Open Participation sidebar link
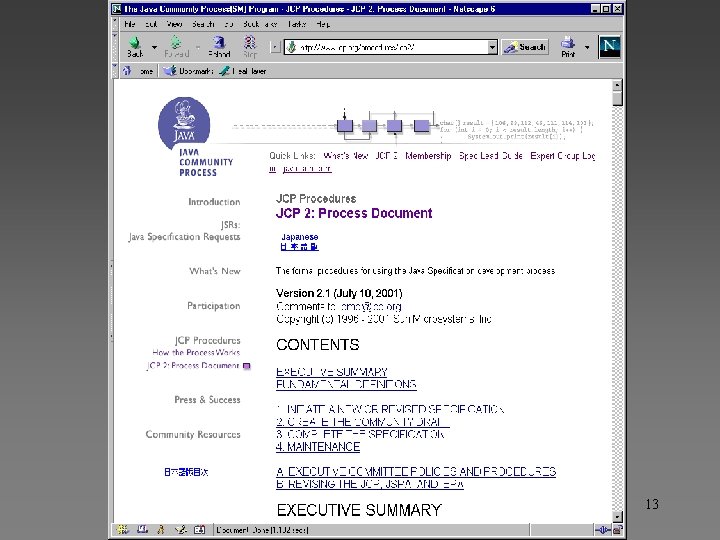Viewport: 720px width, 540px height. tap(214, 306)
